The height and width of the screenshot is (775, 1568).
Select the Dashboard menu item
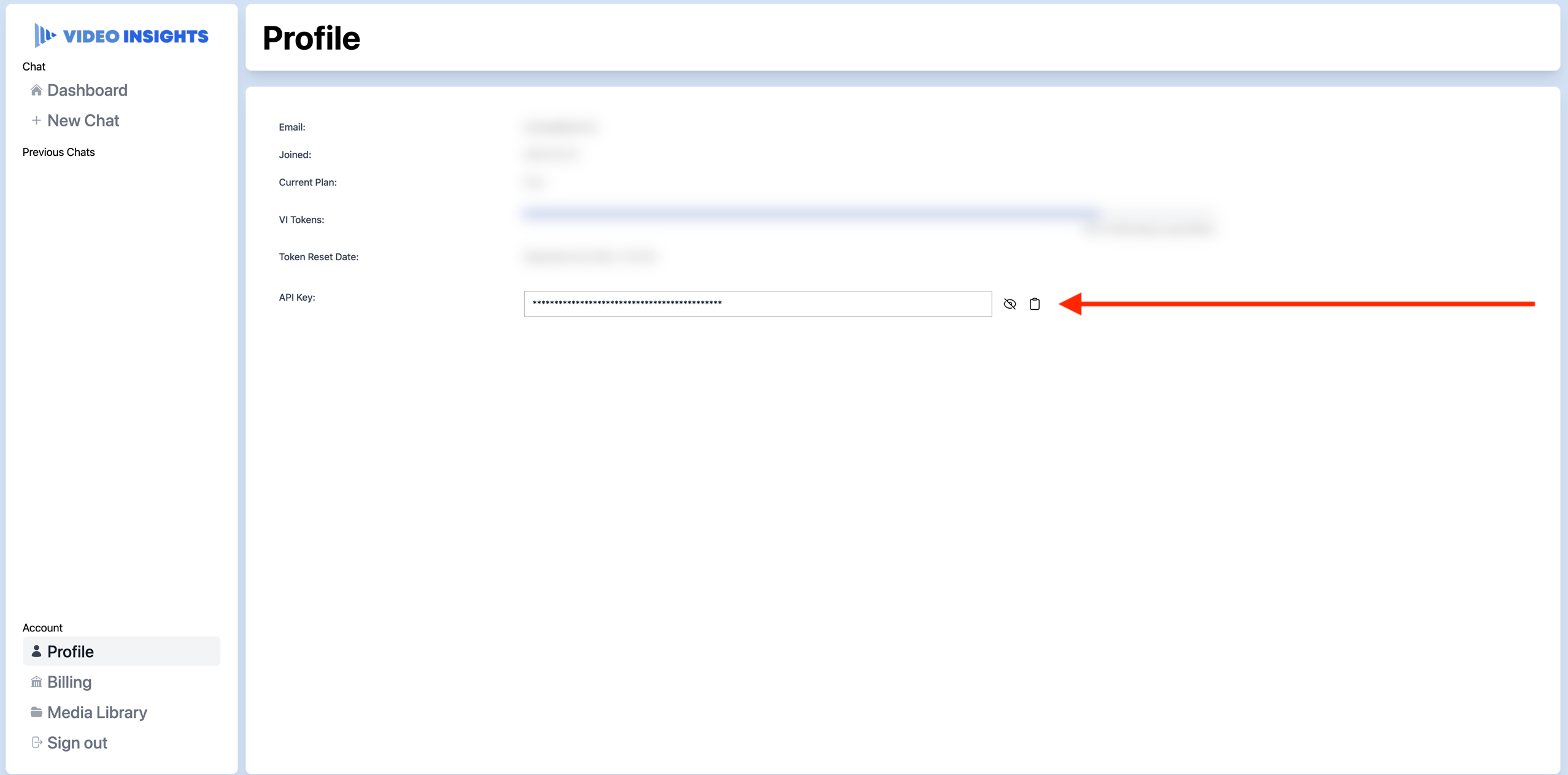pyautogui.click(x=87, y=90)
